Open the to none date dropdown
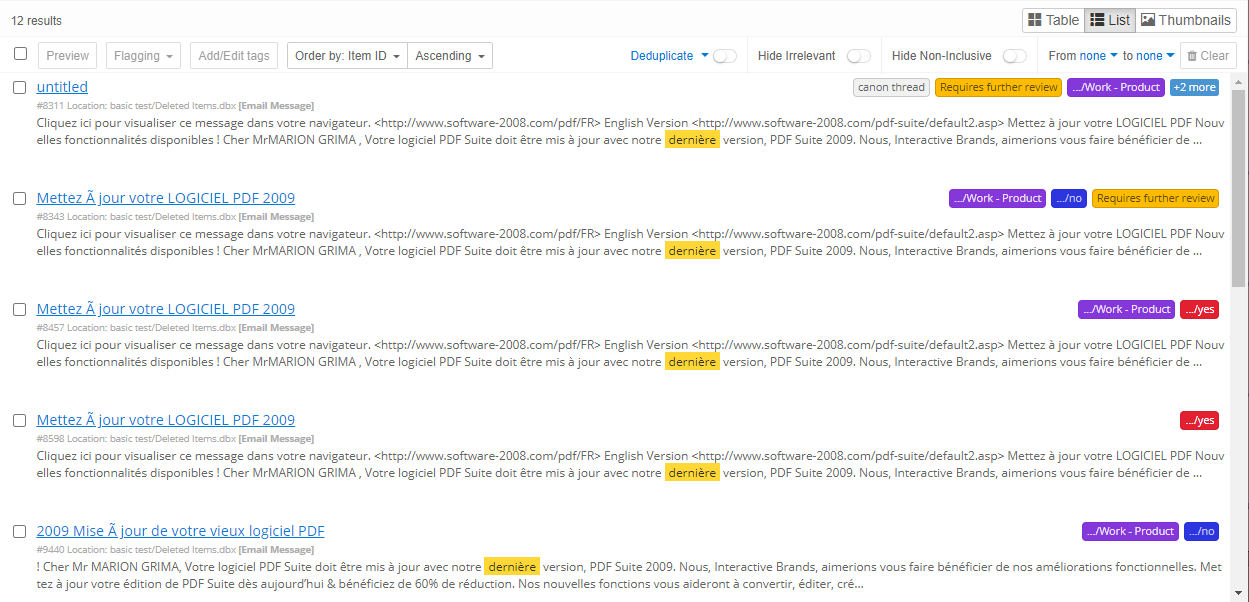The width and height of the screenshot is (1249, 602). [1155, 56]
